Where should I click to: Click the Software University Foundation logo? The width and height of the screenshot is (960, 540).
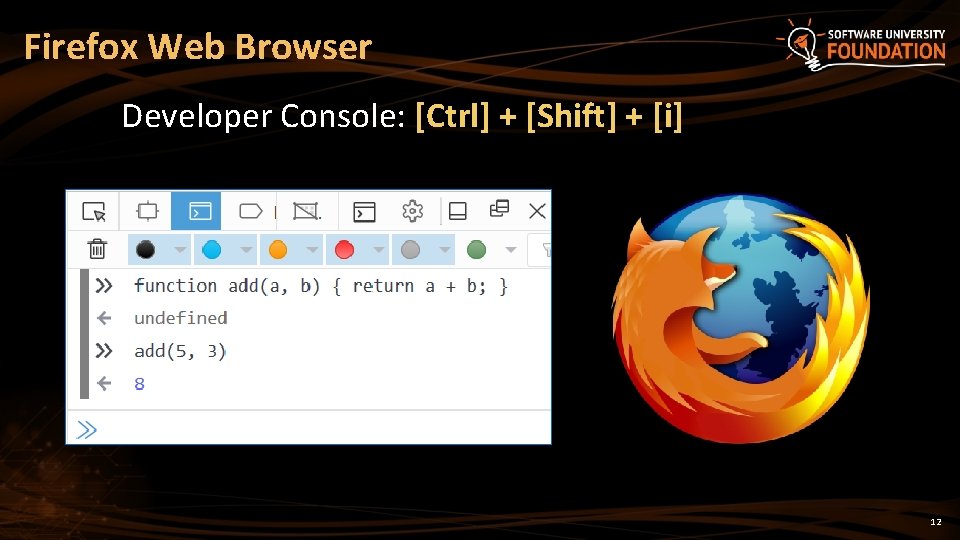tap(863, 44)
